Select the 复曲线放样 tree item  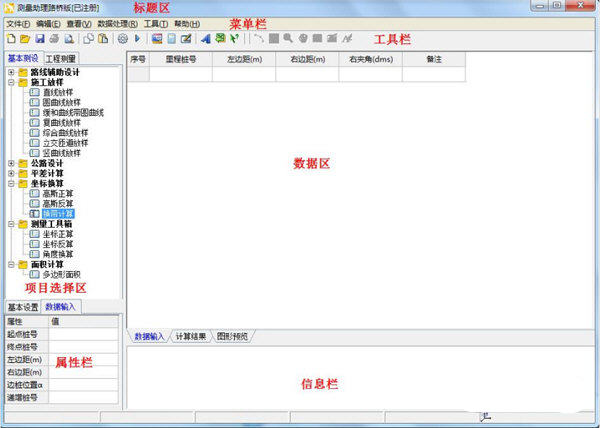point(62,123)
